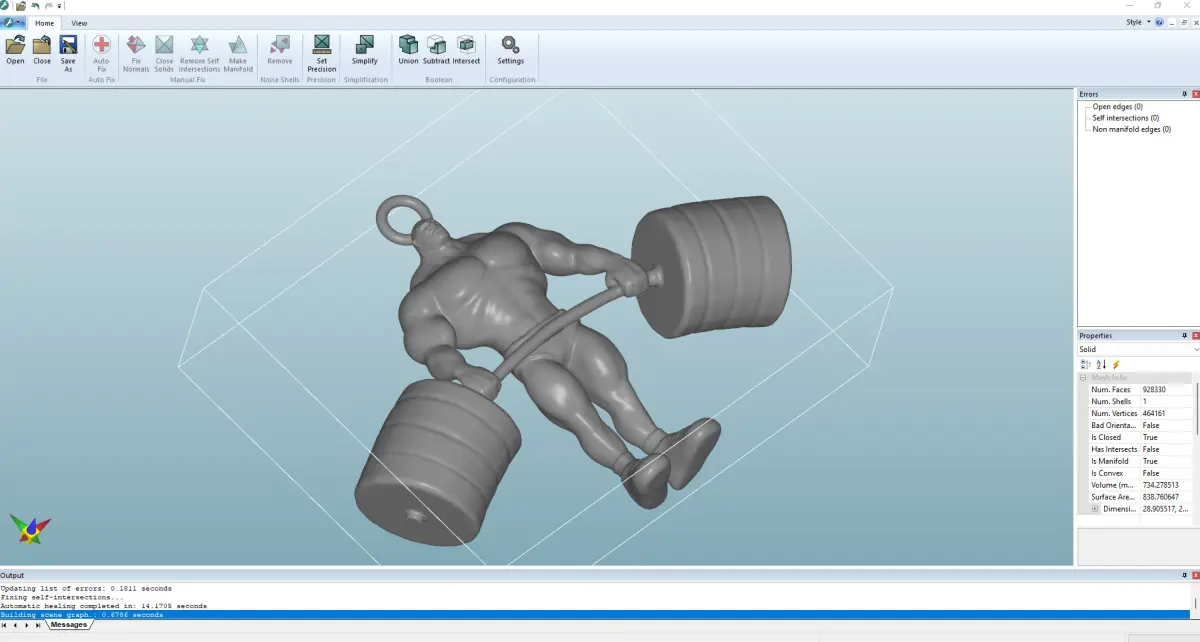Click the Close Solids tool
1200x642 pixels.
(x=164, y=53)
